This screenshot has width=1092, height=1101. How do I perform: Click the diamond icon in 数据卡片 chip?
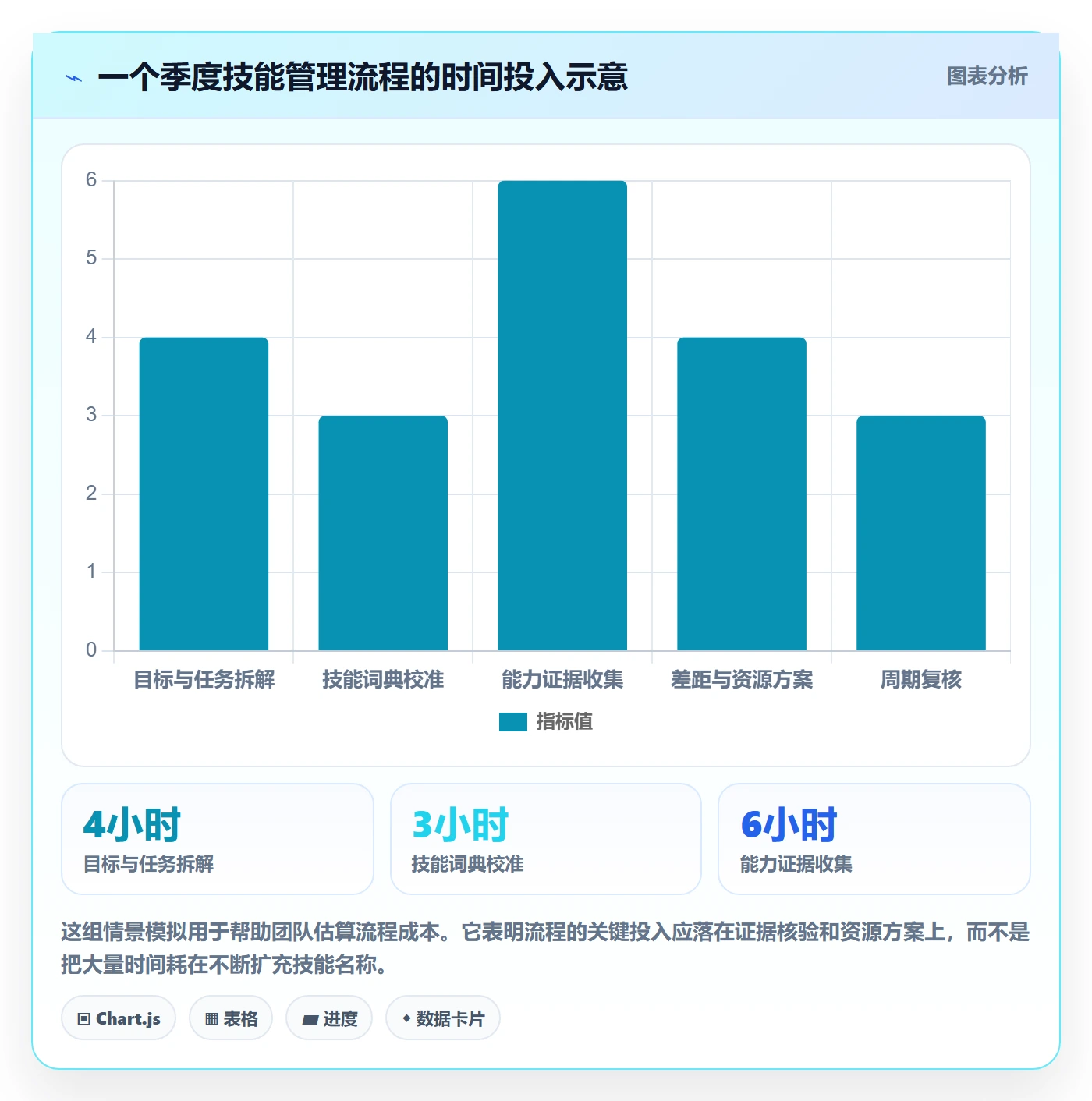[406, 1018]
